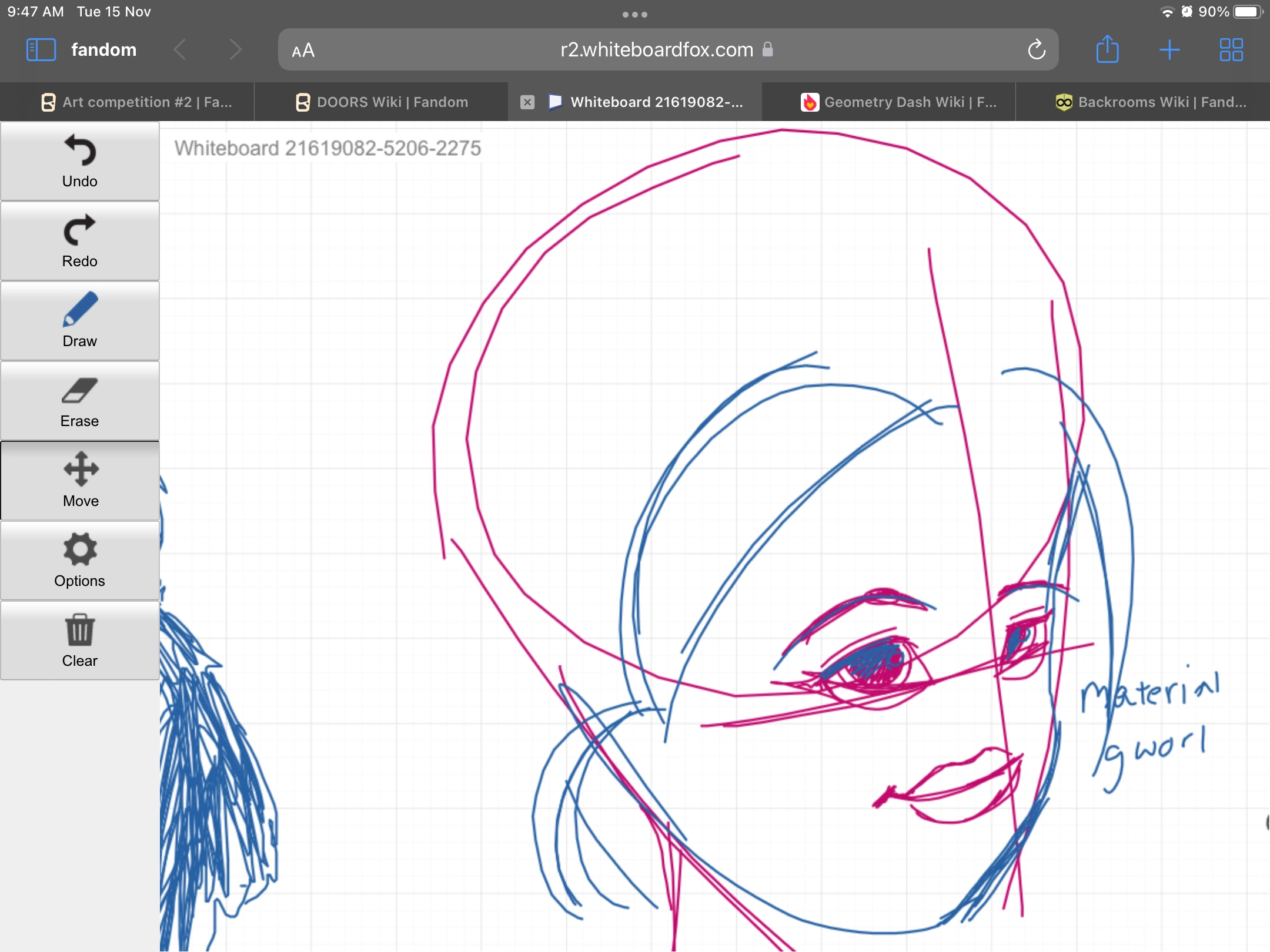Toggle the Safari sidebar icon
This screenshot has width=1270, height=952.
coord(41,50)
